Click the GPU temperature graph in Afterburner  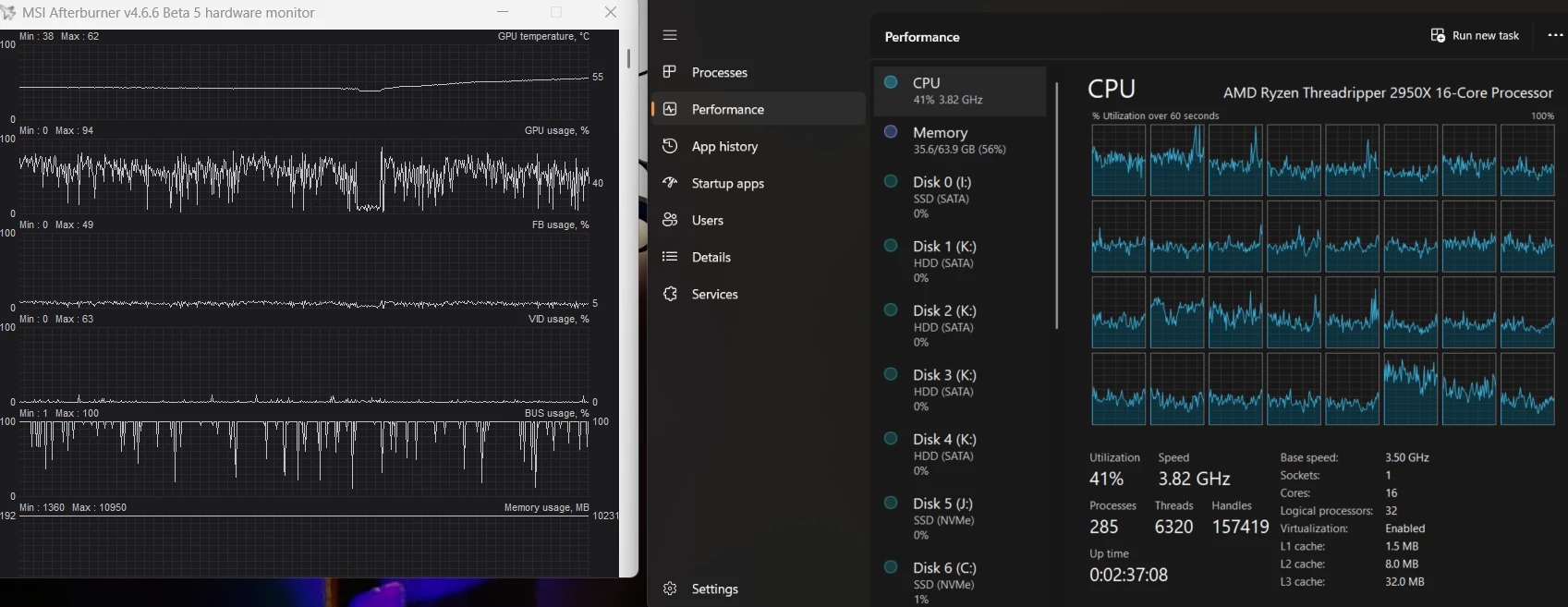[x=304, y=81]
